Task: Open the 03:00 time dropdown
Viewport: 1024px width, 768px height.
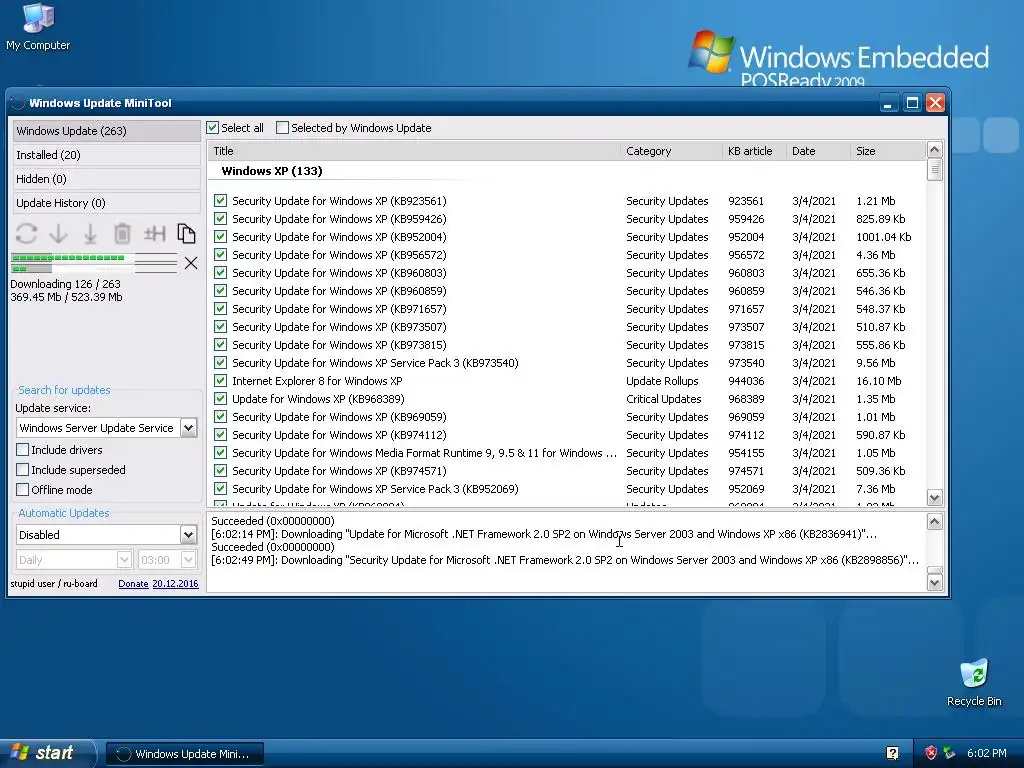Action: click(188, 560)
